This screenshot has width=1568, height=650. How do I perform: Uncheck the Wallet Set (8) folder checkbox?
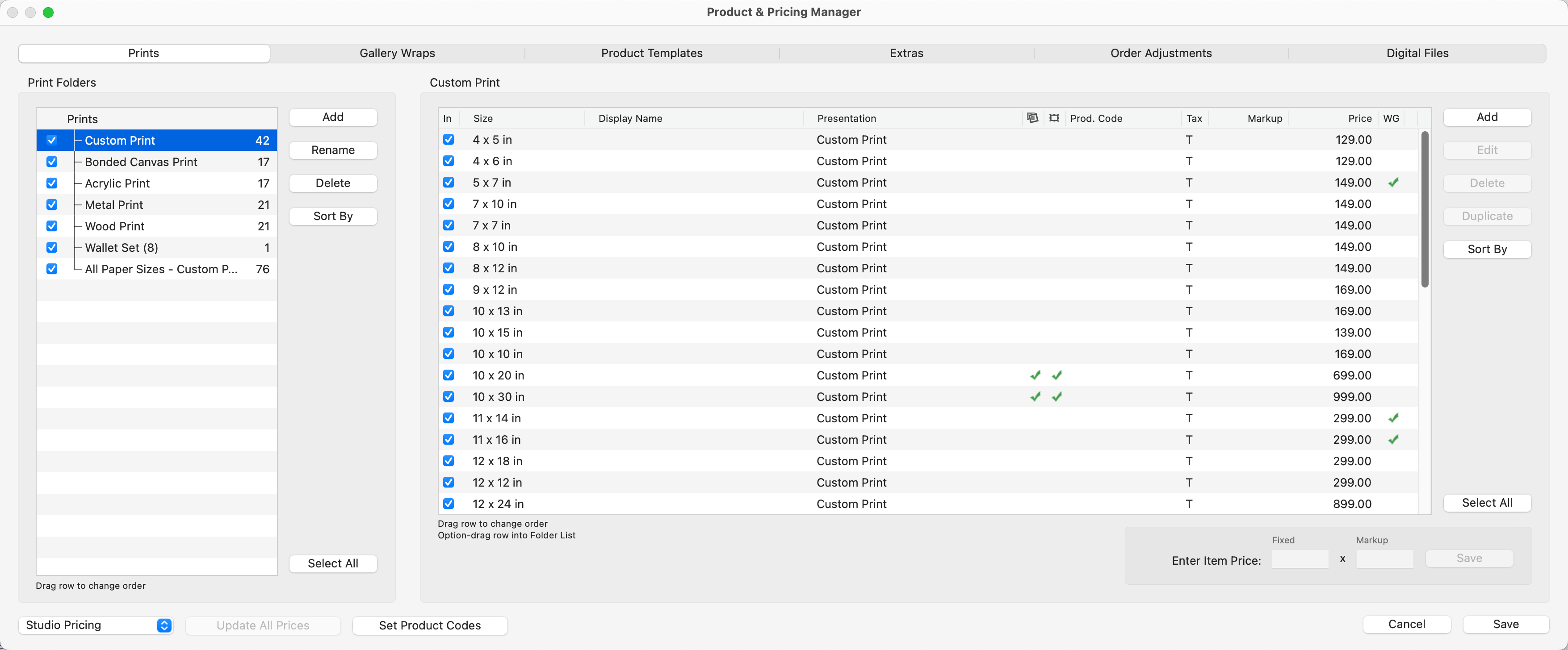click(52, 247)
